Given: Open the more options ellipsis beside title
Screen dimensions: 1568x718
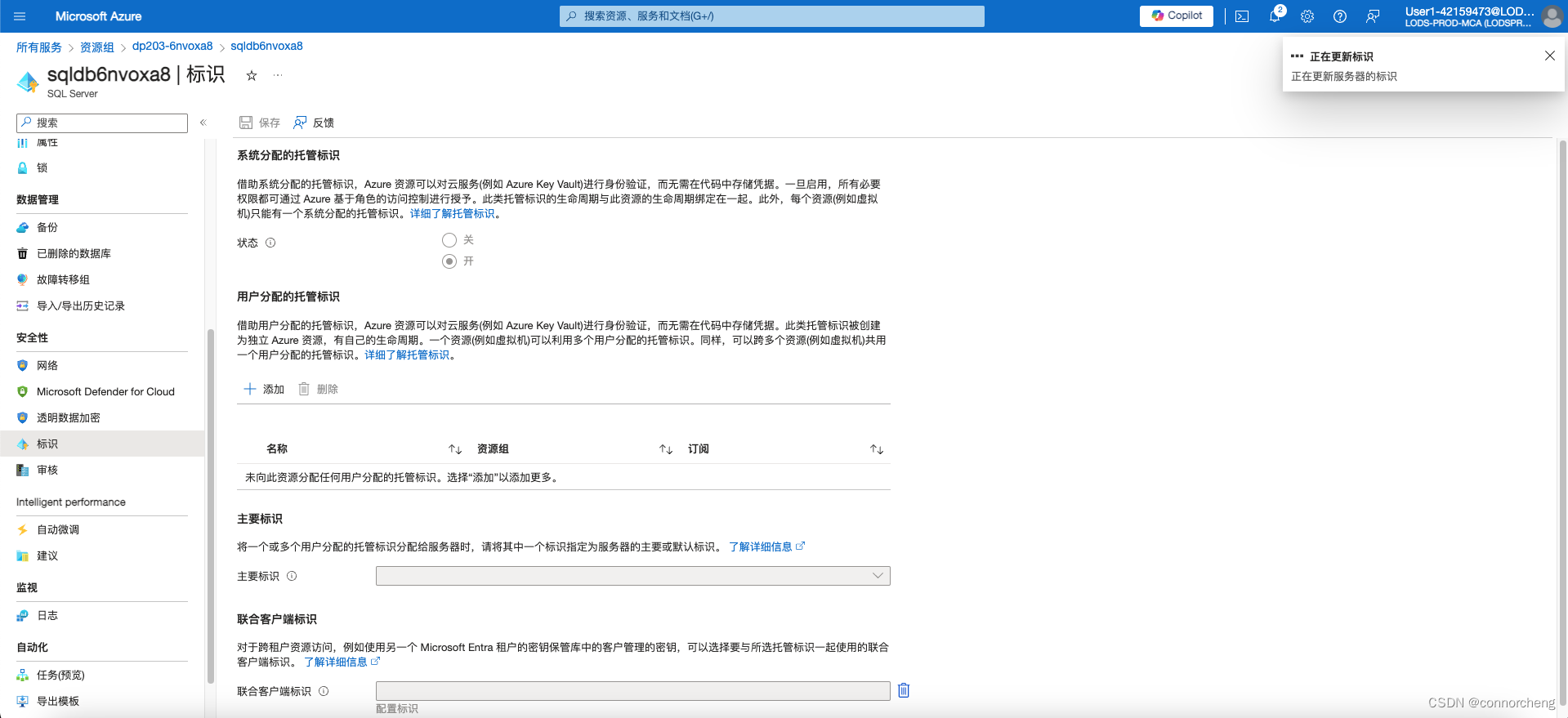Looking at the screenshot, I should click(x=278, y=75).
